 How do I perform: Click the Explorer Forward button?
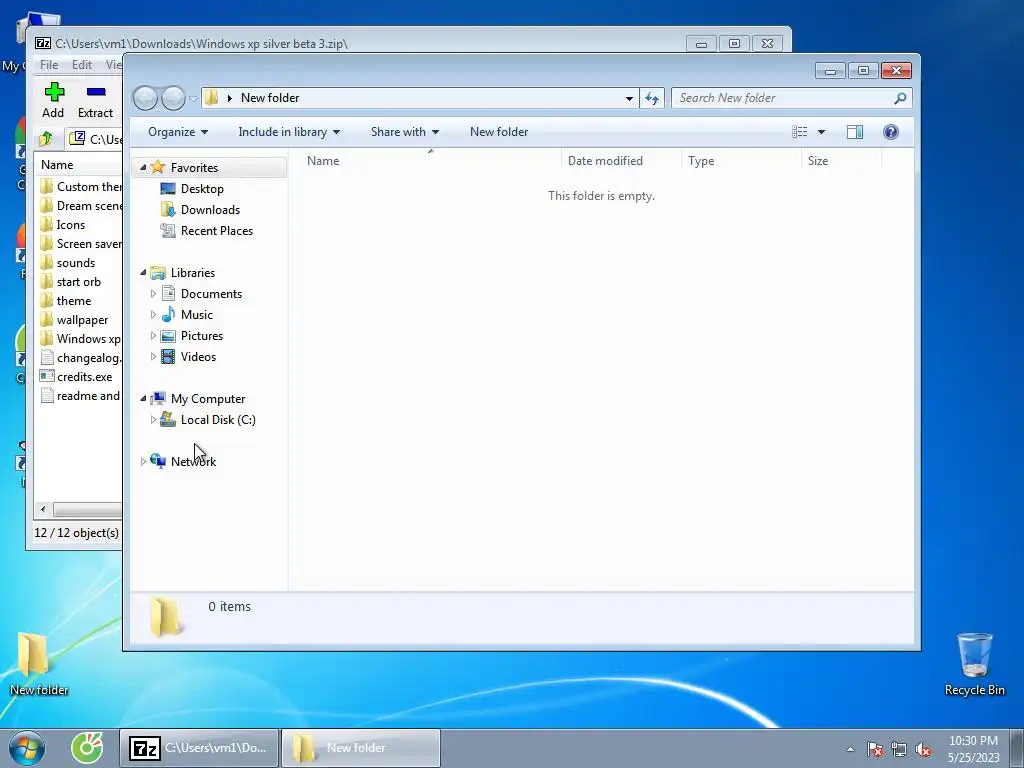(x=173, y=98)
